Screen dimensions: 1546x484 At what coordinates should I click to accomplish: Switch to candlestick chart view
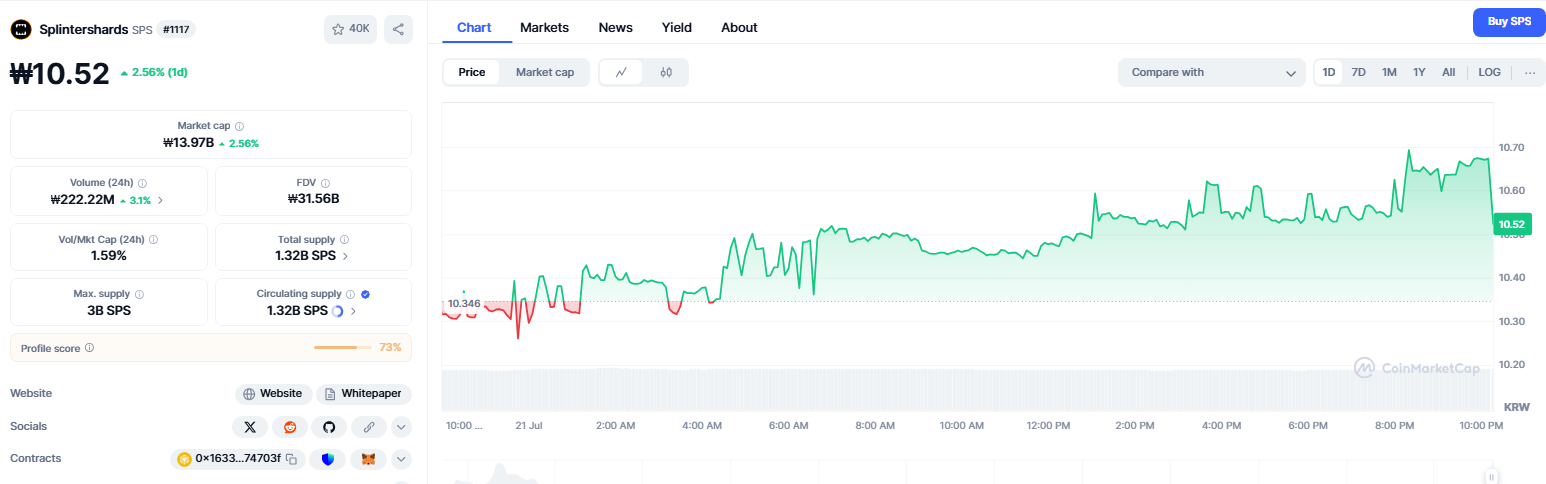pos(666,72)
